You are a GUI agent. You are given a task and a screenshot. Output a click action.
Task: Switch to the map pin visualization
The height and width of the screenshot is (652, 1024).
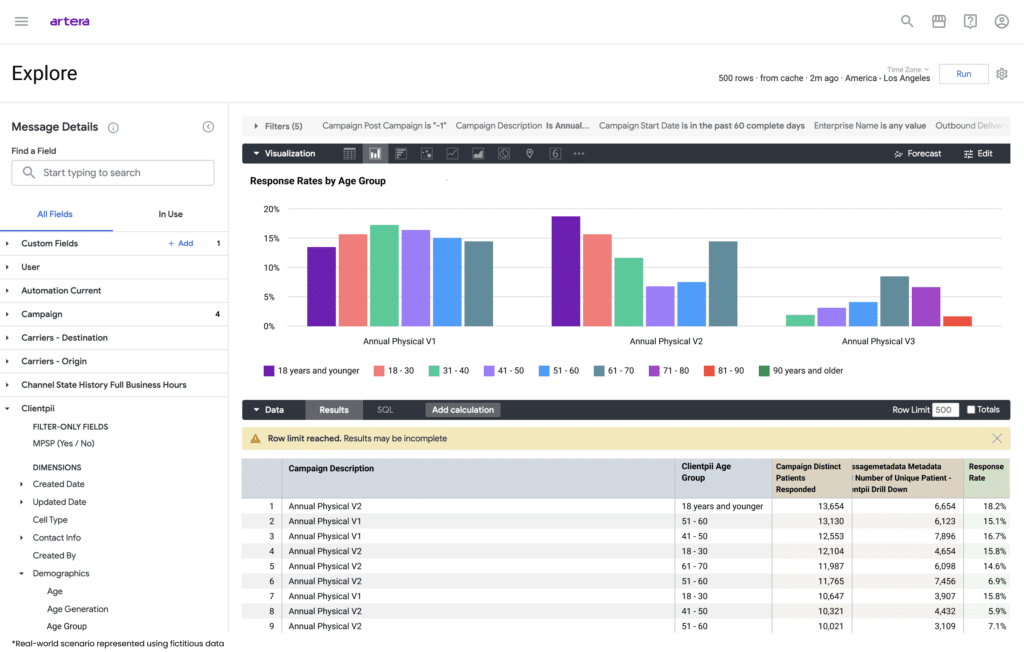pos(529,154)
